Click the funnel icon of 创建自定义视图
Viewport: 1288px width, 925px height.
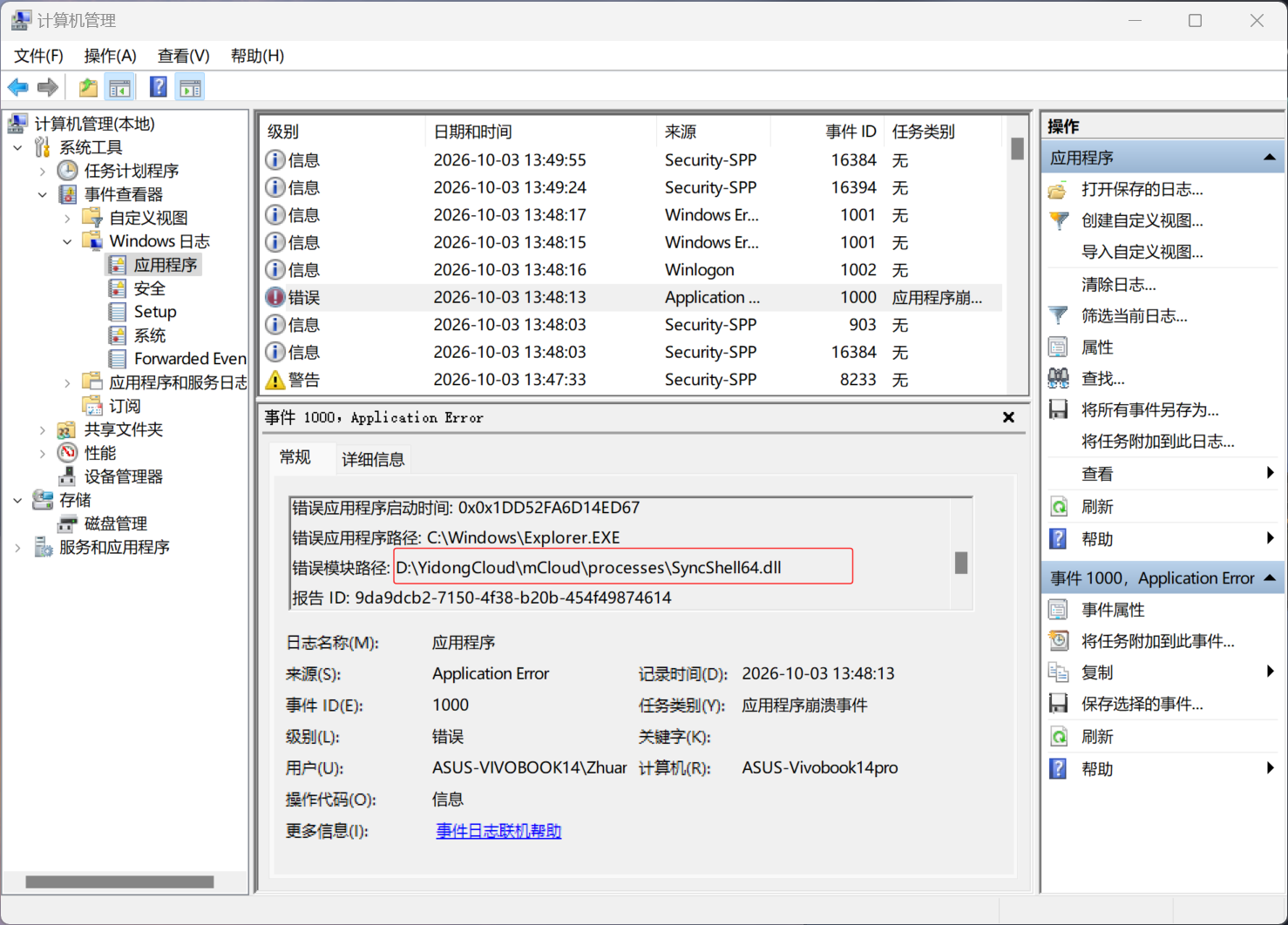coord(1059,221)
